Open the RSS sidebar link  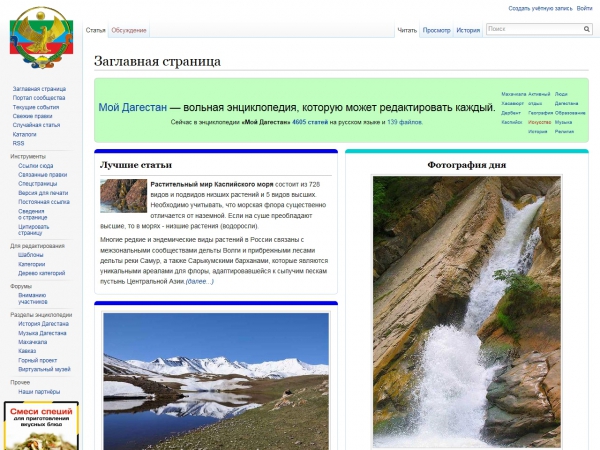coord(18,143)
